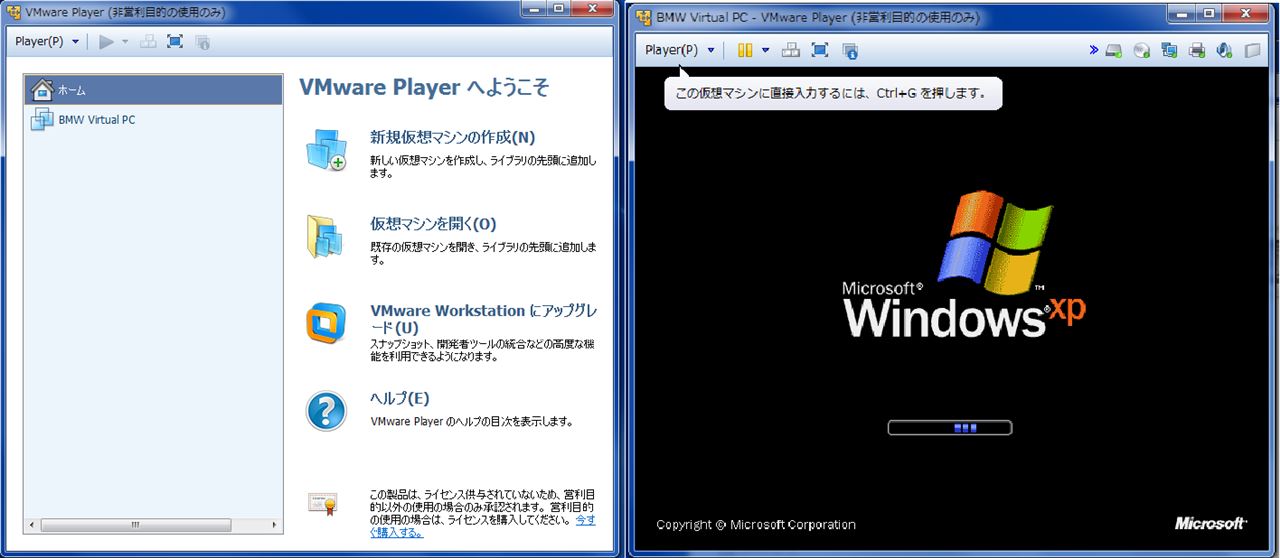Screen dimensions: 1280x558
Task: Pause the BMW Virtual PC with pause icon
Action: click(744, 50)
